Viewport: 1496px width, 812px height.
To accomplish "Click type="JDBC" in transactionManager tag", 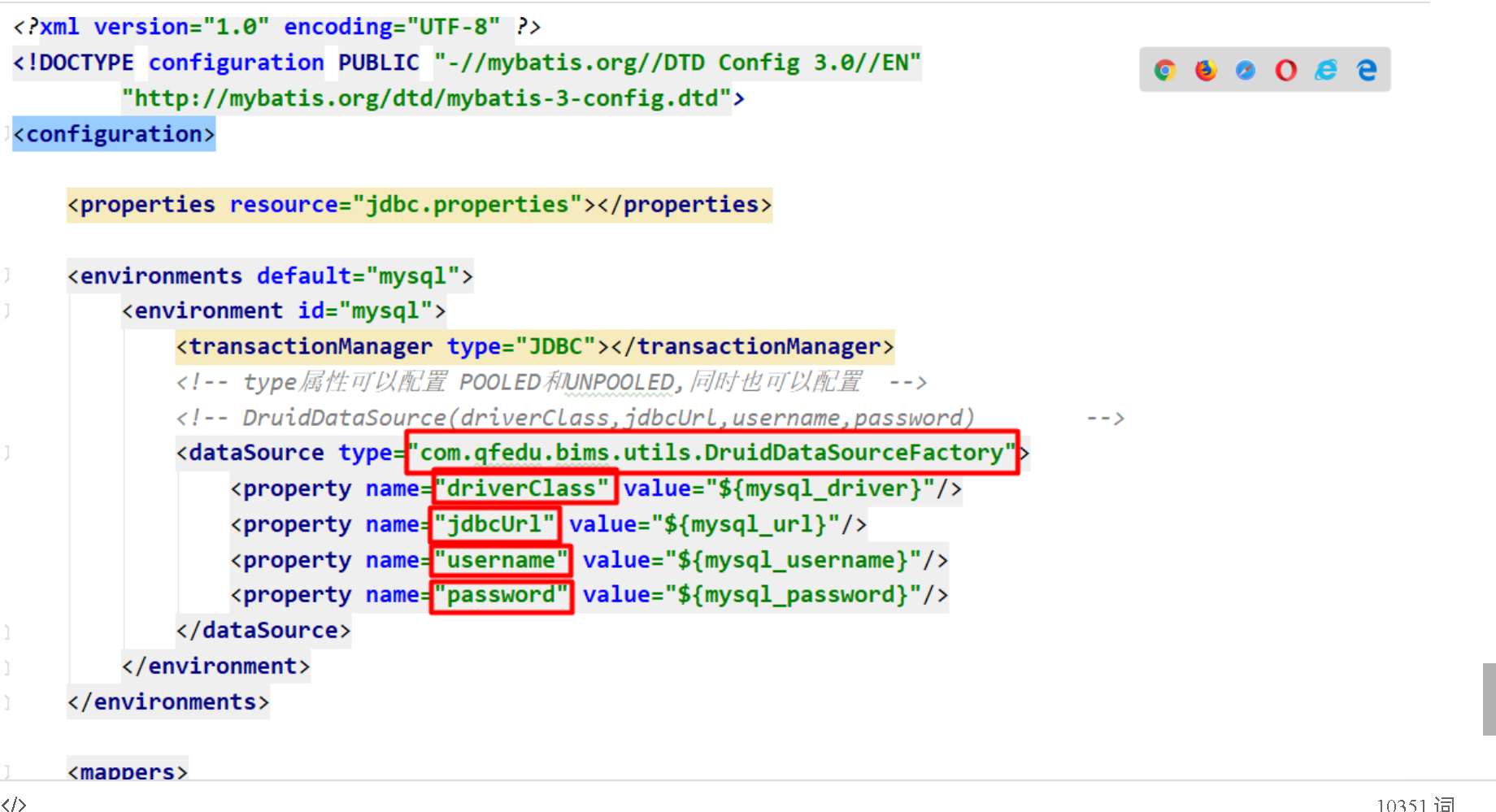I will [521, 347].
